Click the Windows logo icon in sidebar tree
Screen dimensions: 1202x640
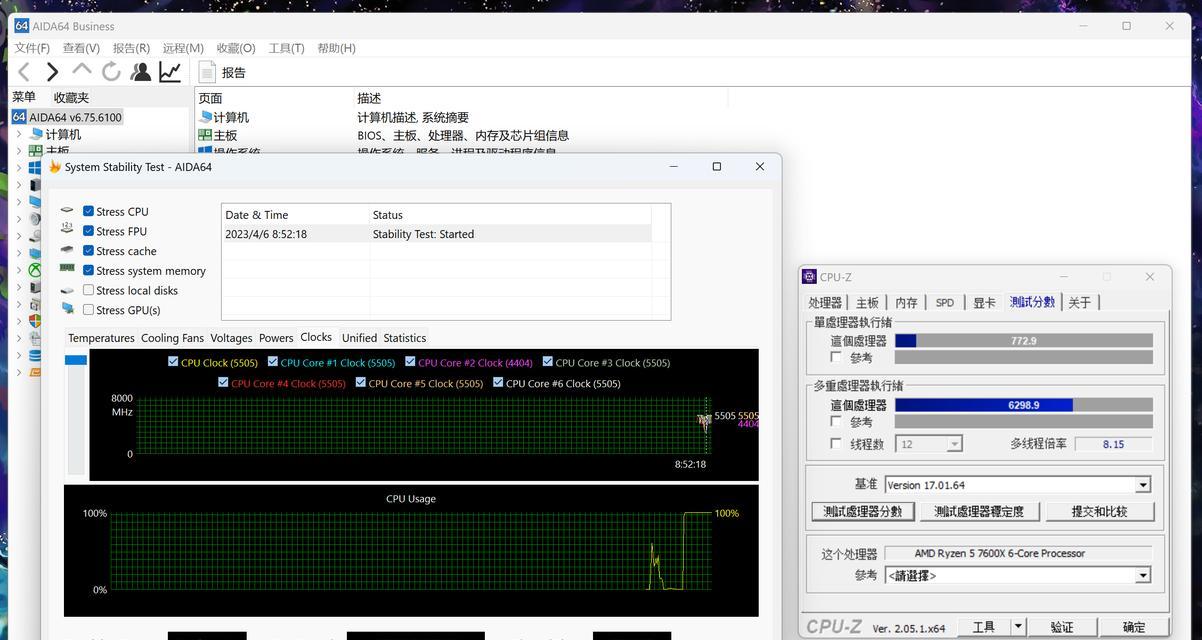[x=35, y=168]
